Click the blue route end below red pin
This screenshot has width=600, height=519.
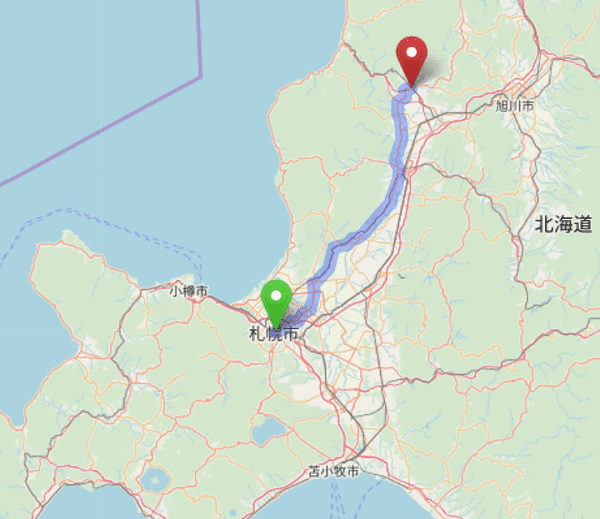406,91
